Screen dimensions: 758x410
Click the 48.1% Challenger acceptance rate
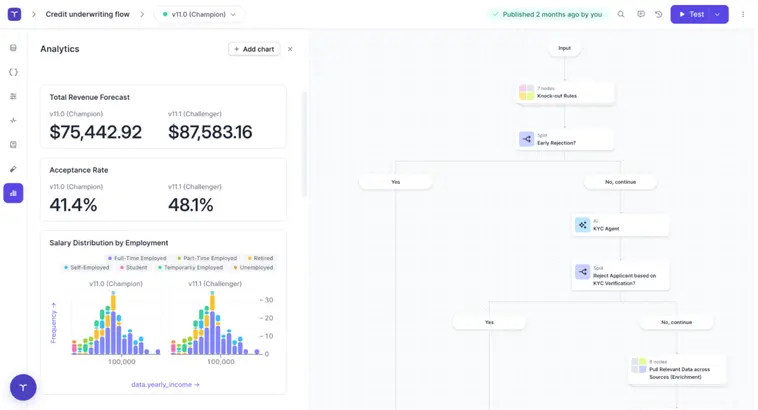190,205
